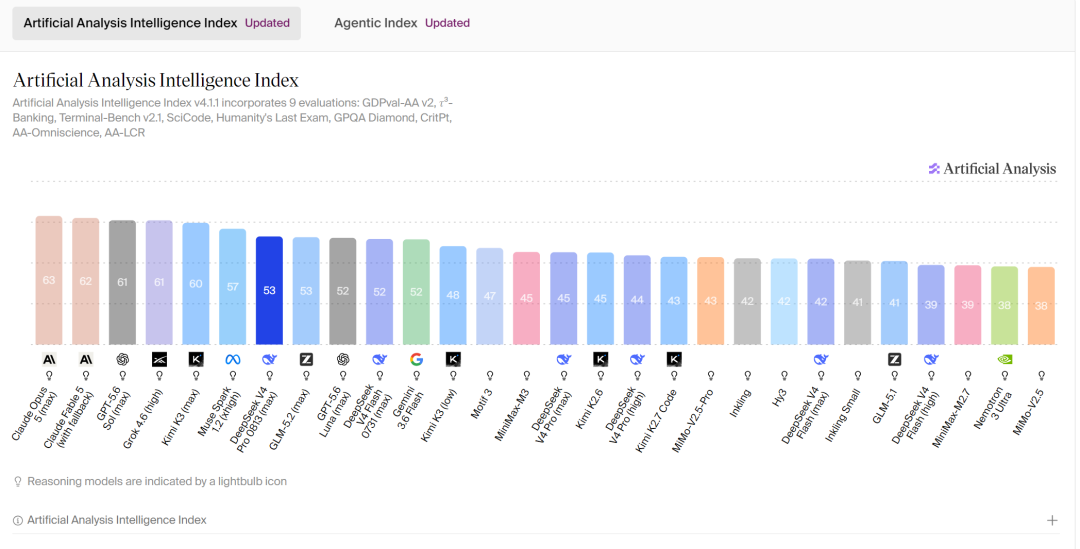Image resolution: width=1080 pixels, height=549 pixels.
Task: Click the DeepSeek logo under the V4 Flash 0731 bar
Action: 380,360
